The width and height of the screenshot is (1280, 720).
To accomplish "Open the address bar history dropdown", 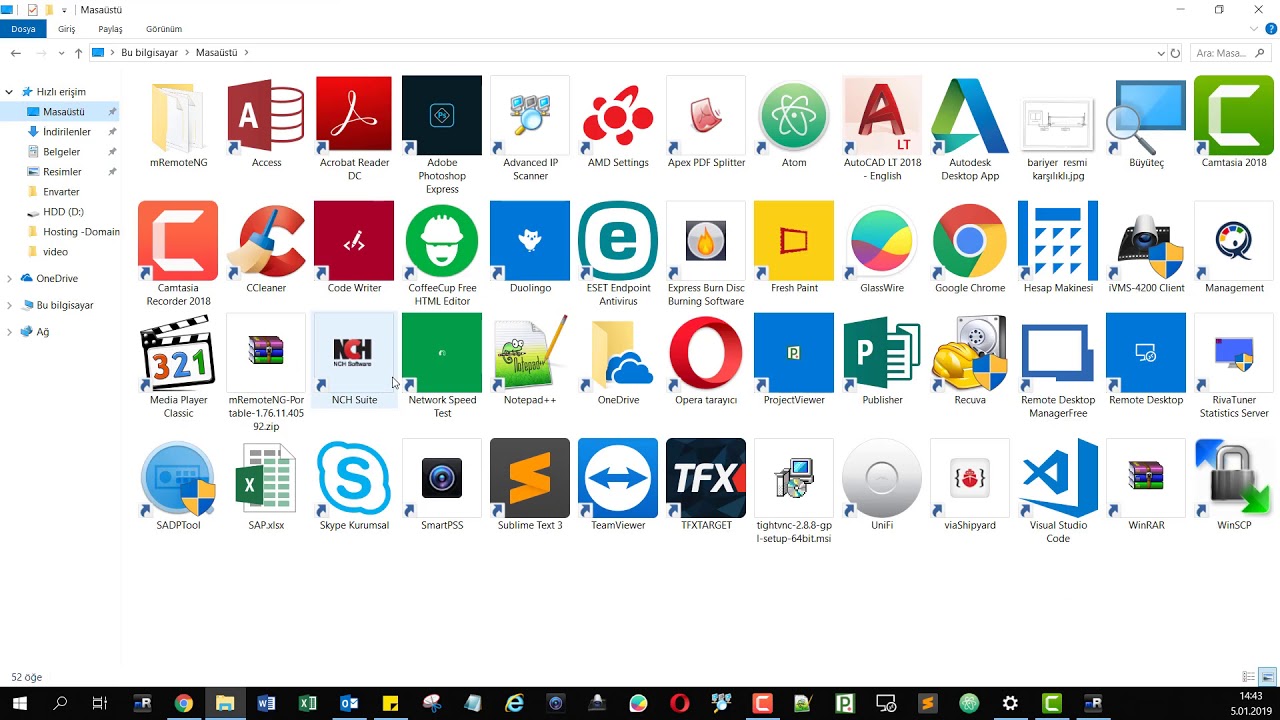I will click(1160, 53).
